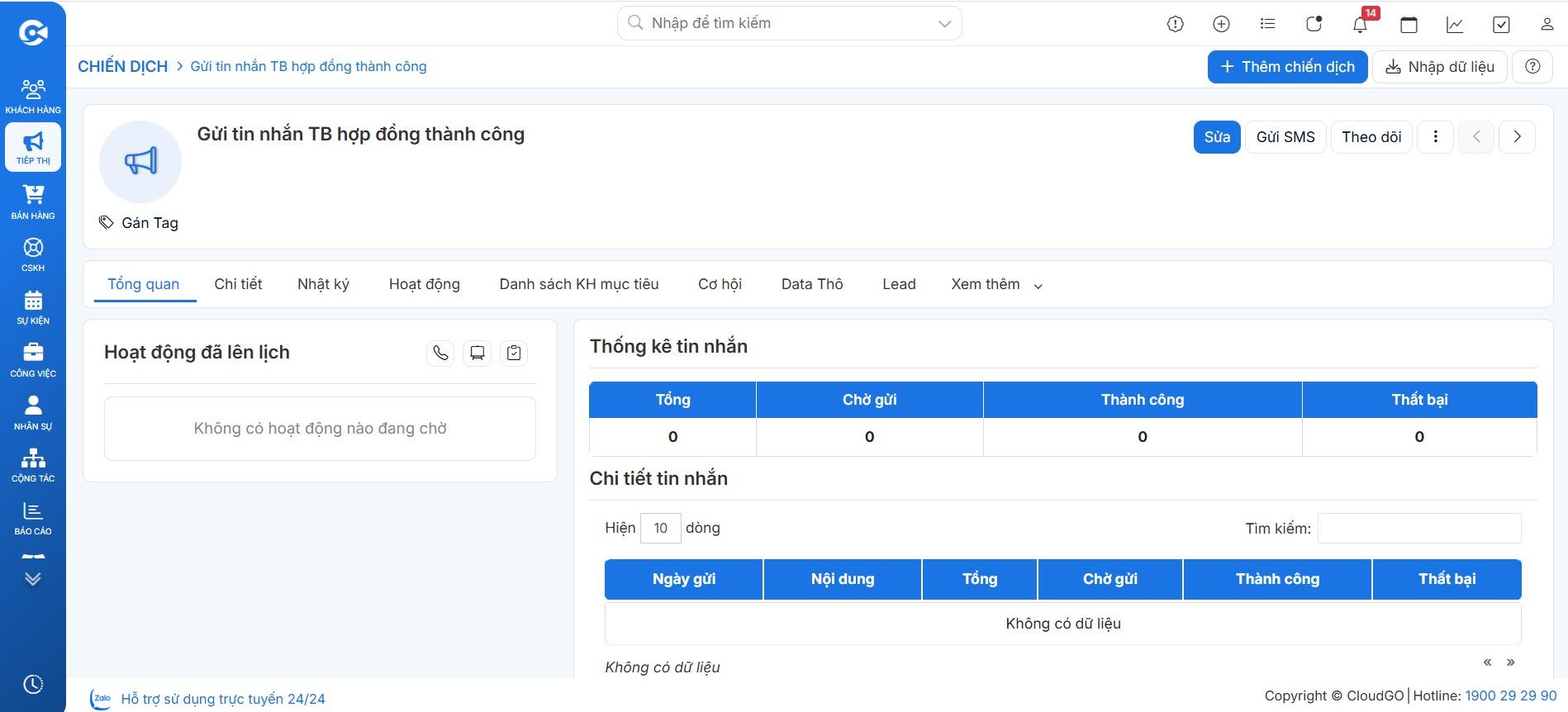Click the hotline number 1900 29 29 90
Viewport: 1568px width, 712px height.
(x=1510, y=695)
